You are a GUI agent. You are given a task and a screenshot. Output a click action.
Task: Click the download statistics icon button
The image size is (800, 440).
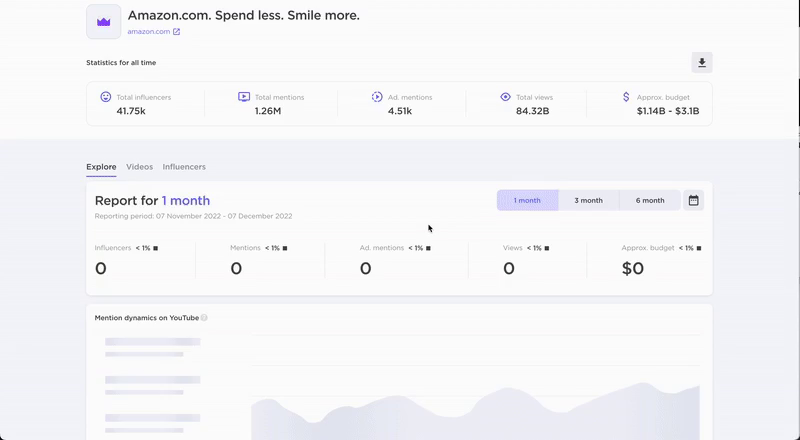pyautogui.click(x=702, y=63)
